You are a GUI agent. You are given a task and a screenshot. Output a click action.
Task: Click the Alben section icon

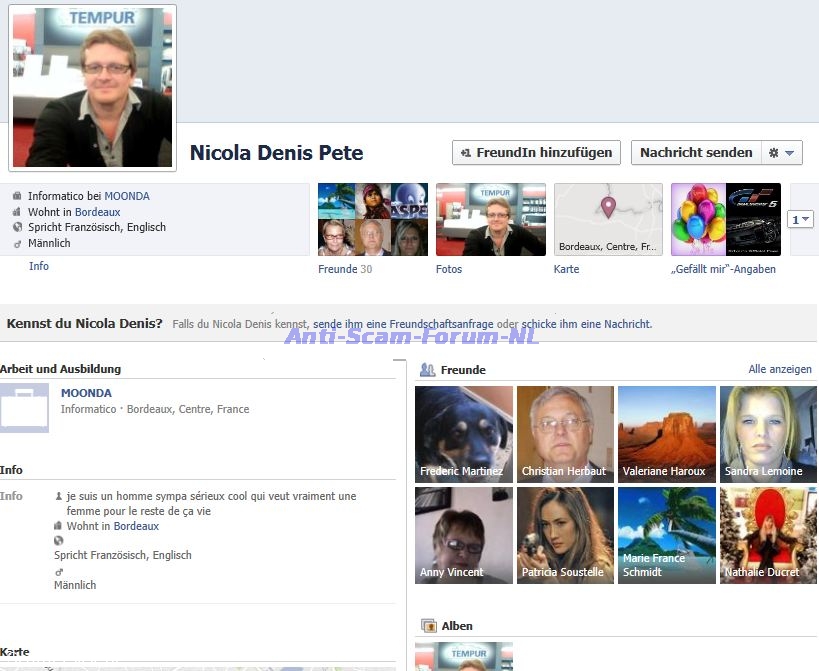click(427, 626)
